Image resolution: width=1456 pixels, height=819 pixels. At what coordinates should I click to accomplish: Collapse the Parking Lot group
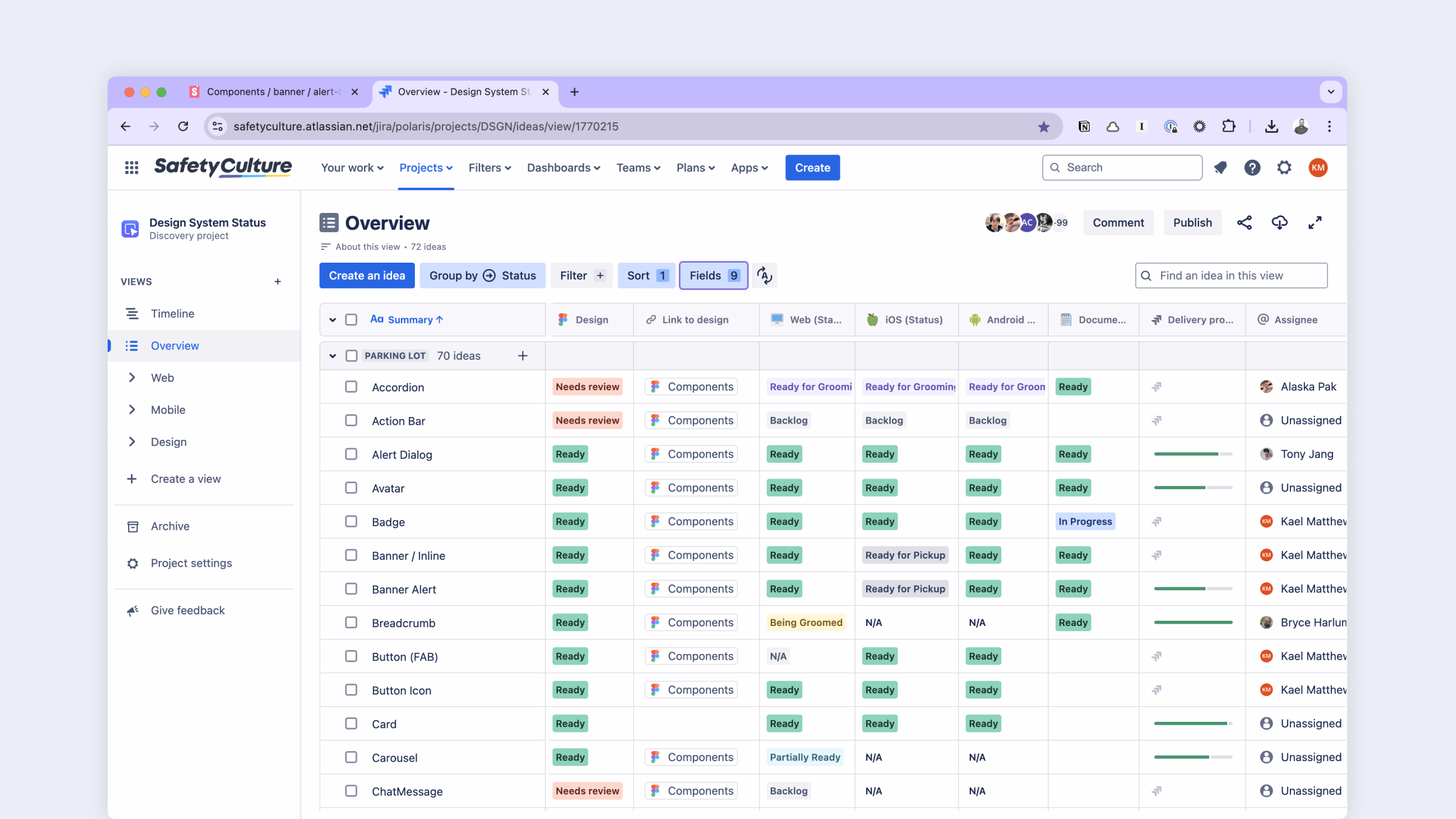332,356
